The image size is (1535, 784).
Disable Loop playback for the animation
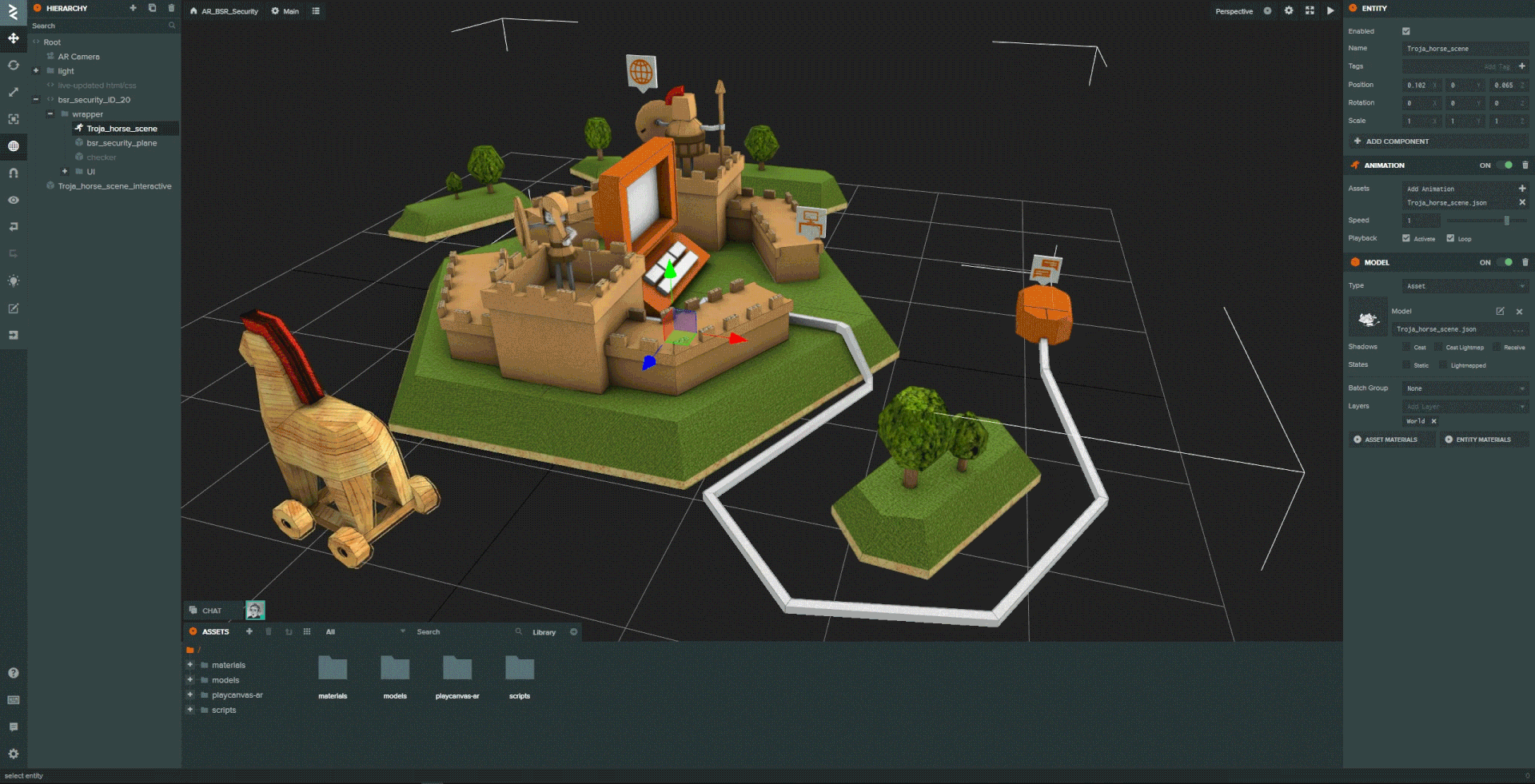[x=1451, y=238]
